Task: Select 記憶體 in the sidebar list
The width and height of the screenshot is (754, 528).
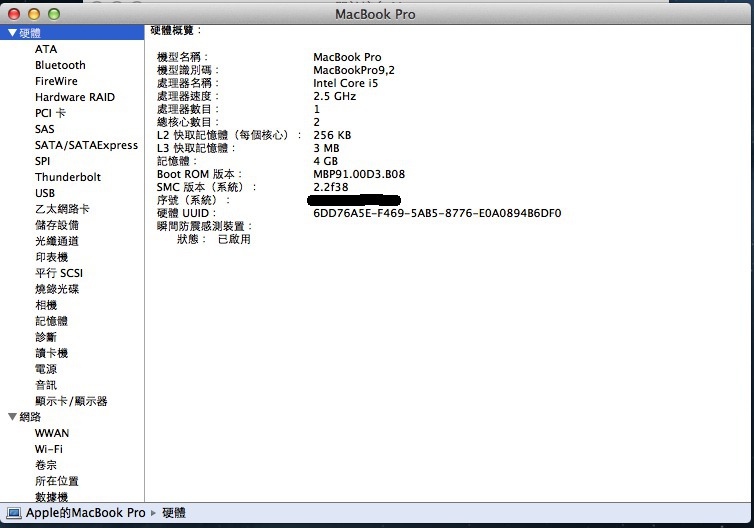Action: pos(51,321)
